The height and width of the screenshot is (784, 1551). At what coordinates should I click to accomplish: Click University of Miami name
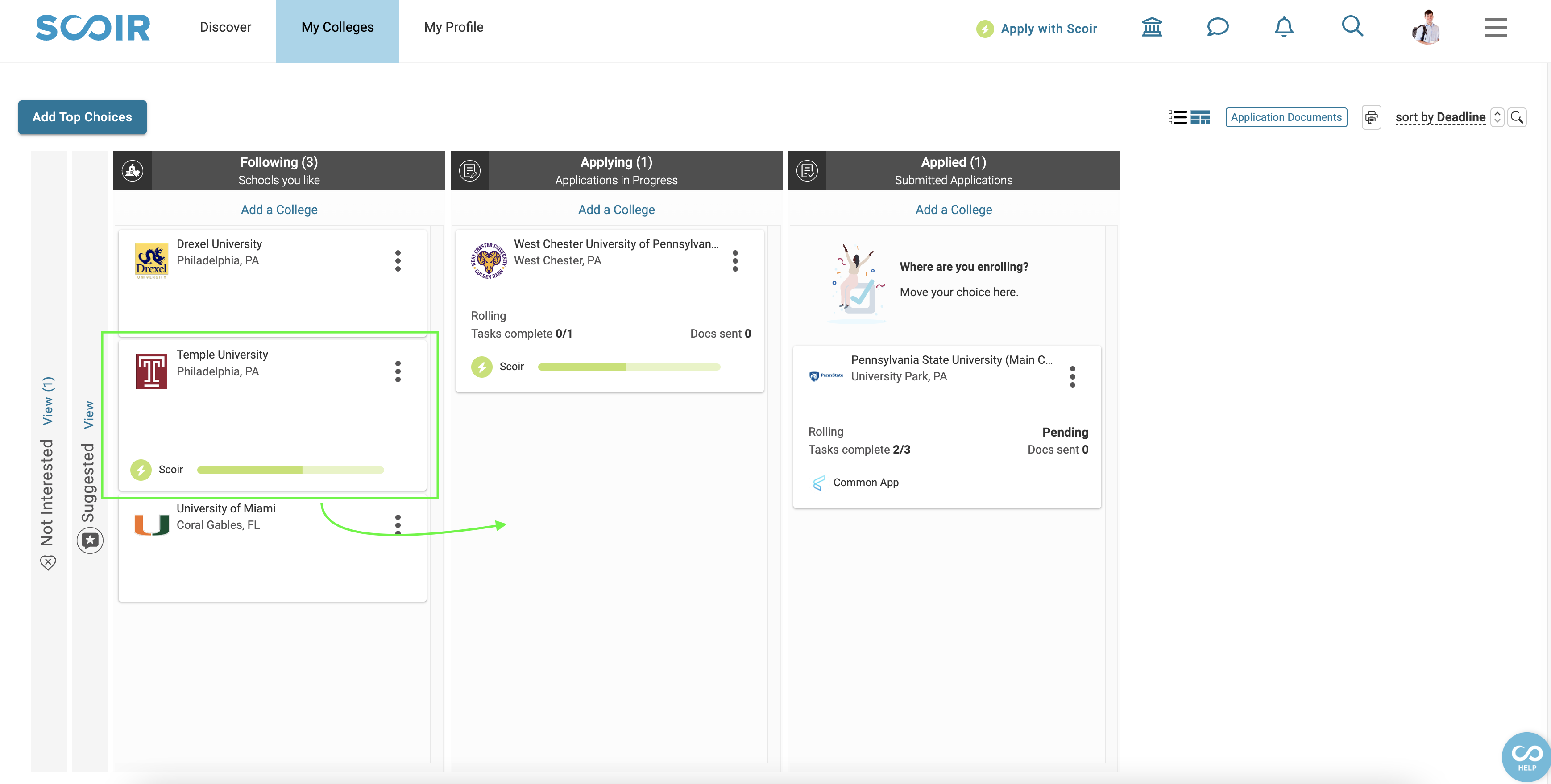click(x=226, y=508)
